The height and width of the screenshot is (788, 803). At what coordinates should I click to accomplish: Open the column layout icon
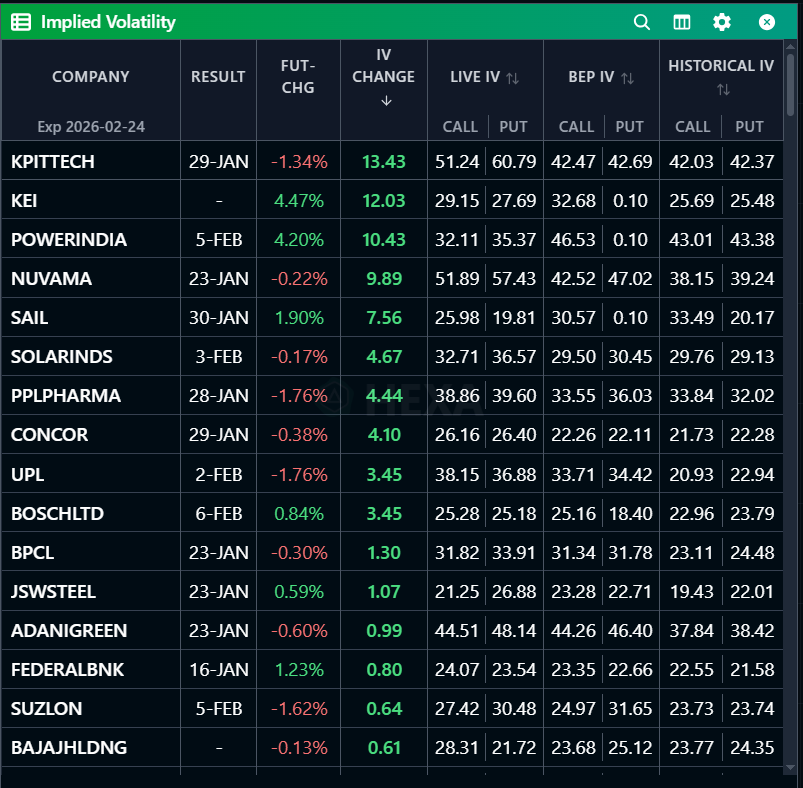(682, 22)
